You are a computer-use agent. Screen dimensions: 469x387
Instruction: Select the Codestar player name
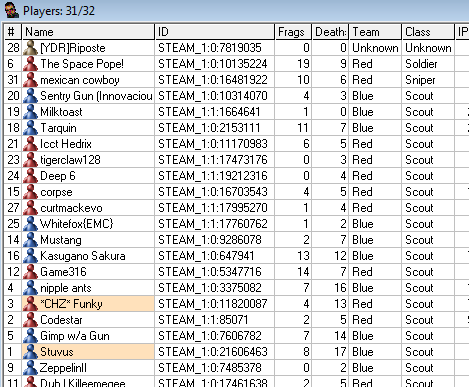click(61, 320)
